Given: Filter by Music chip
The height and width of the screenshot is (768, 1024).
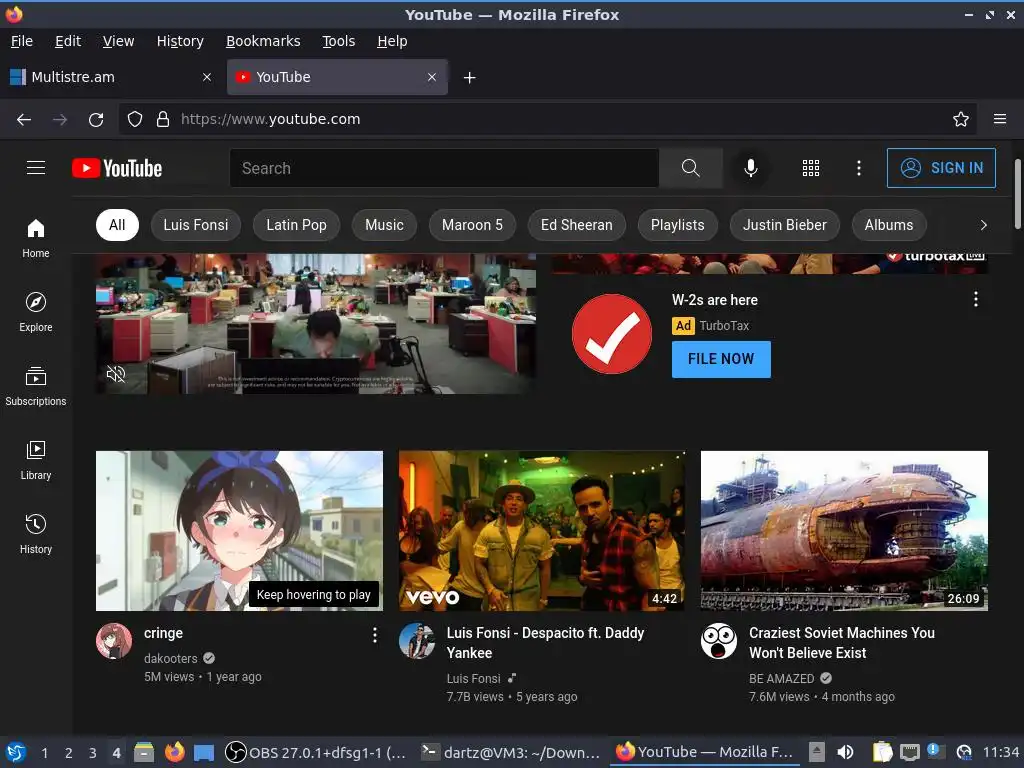Looking at the screenshot, I should 384,225.
